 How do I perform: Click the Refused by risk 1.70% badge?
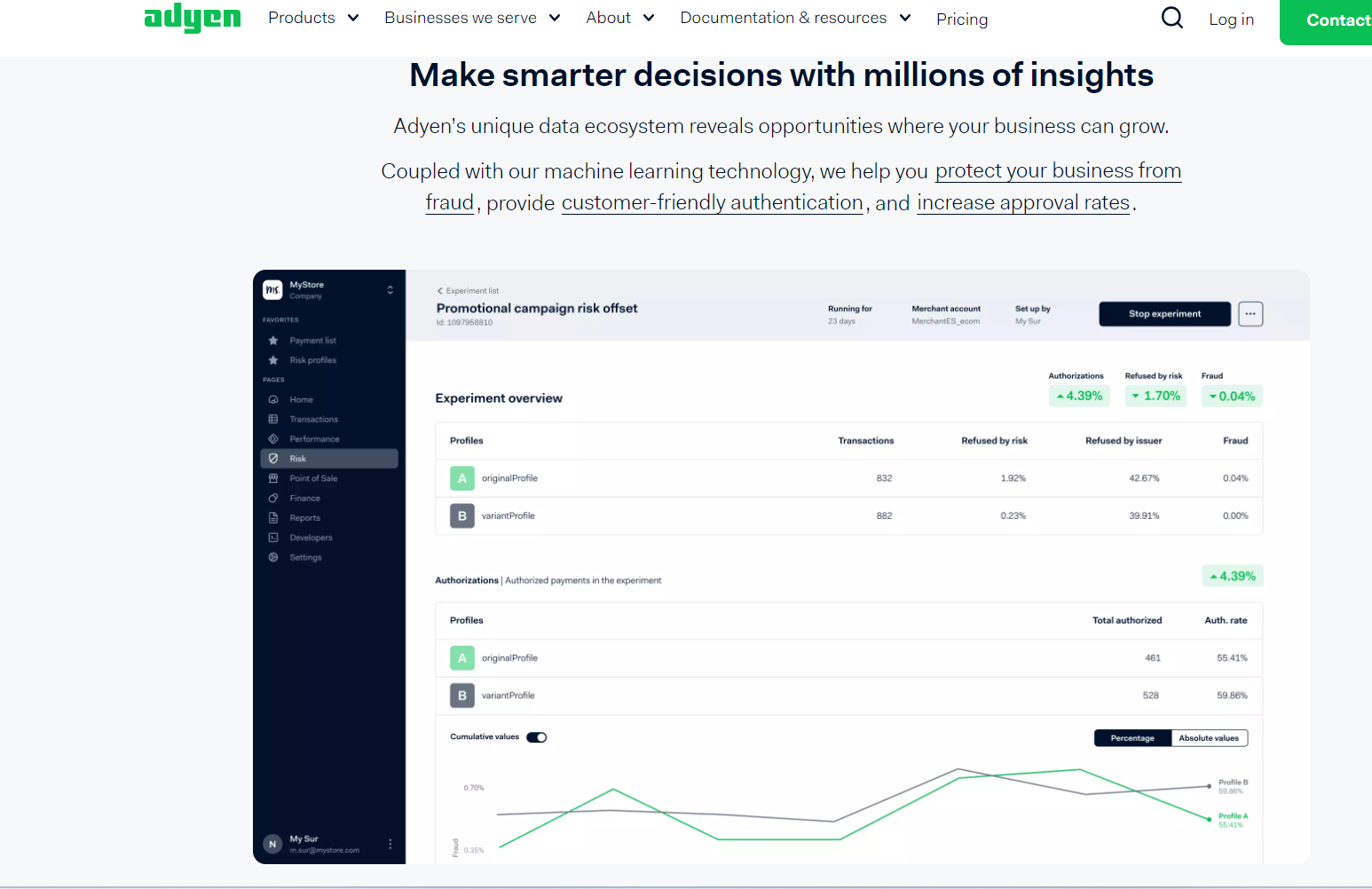click(1155, 397)
